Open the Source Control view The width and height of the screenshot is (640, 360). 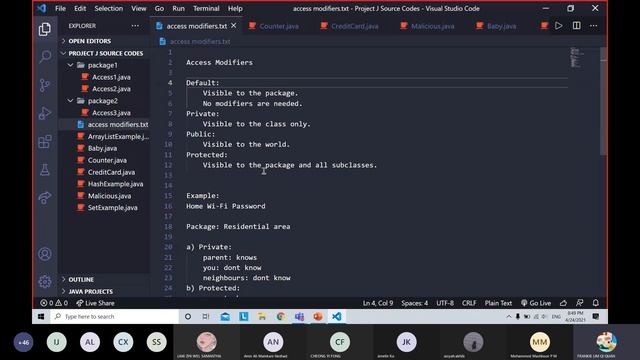coord(45,85)
